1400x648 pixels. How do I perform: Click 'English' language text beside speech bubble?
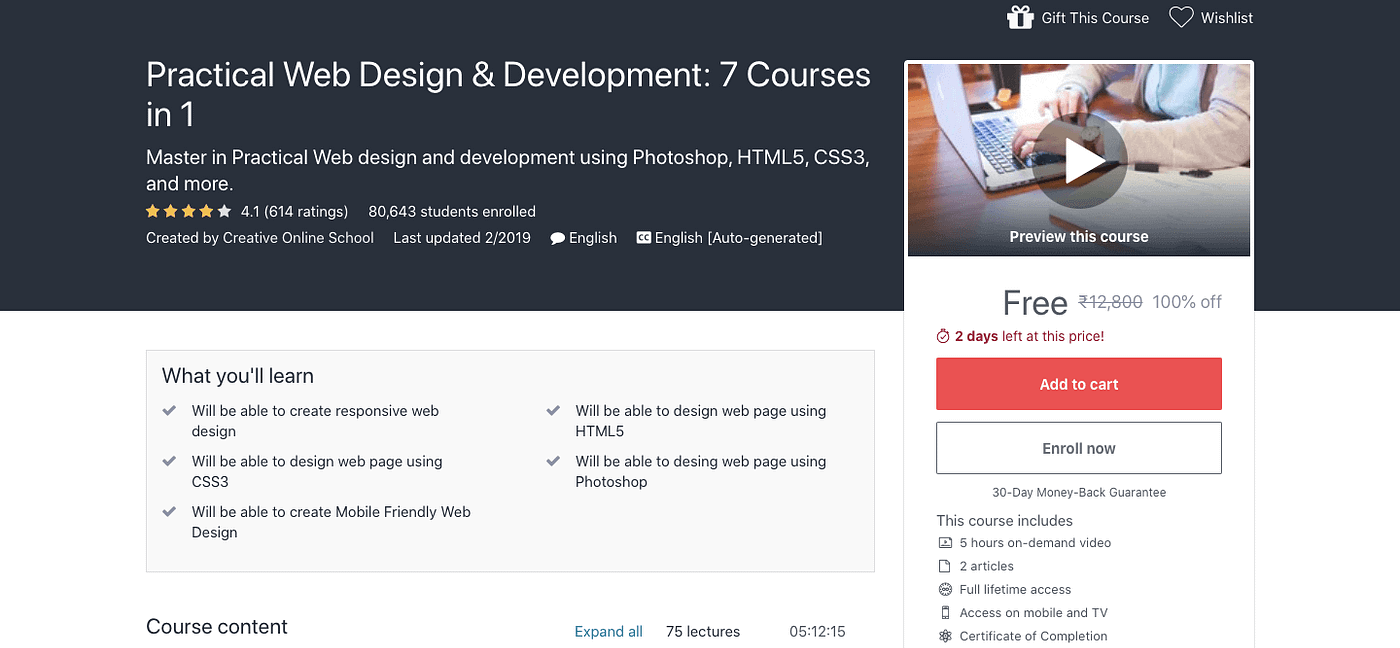coord(593,238)
